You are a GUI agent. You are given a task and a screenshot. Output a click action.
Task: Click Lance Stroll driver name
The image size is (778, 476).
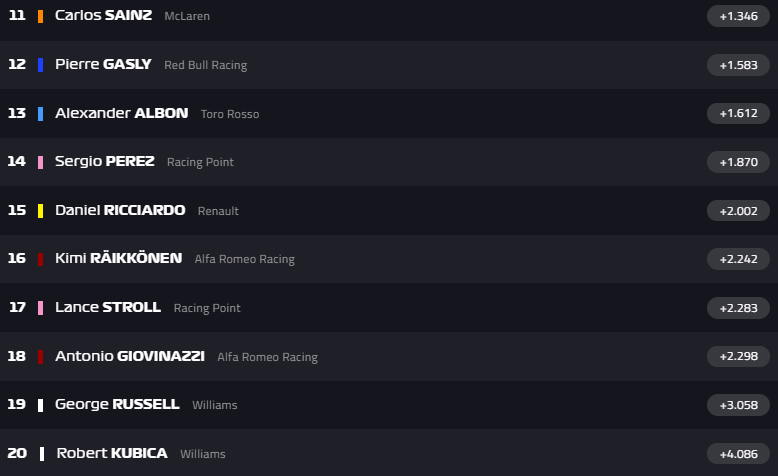107,307
